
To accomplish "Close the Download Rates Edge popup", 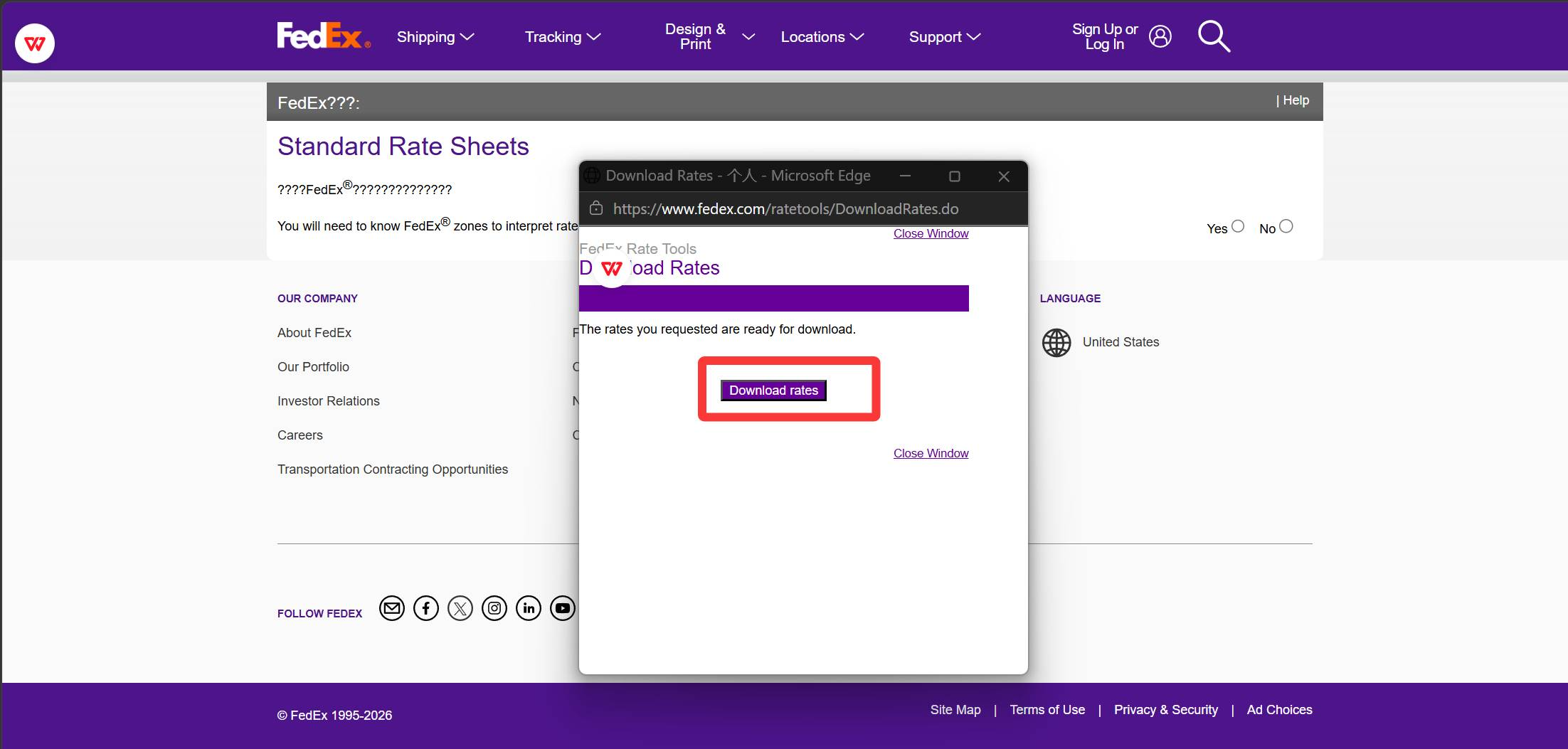I will [1004, 176].
